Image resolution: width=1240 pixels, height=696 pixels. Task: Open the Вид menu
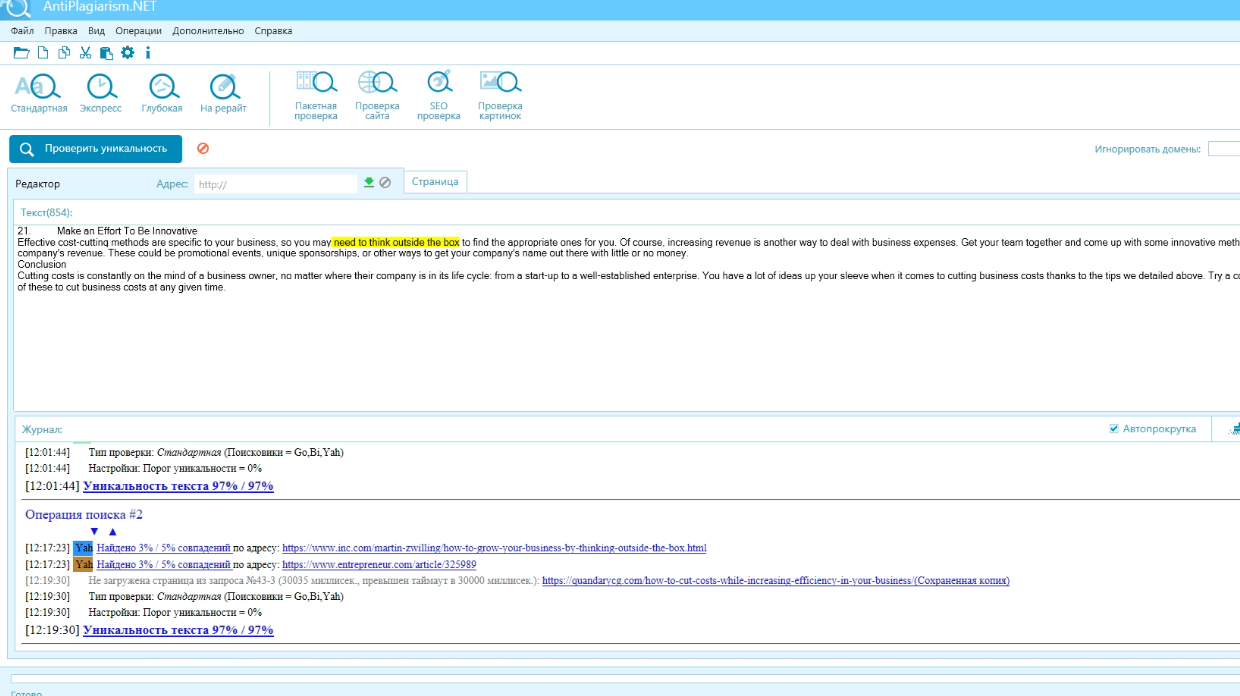96,31
